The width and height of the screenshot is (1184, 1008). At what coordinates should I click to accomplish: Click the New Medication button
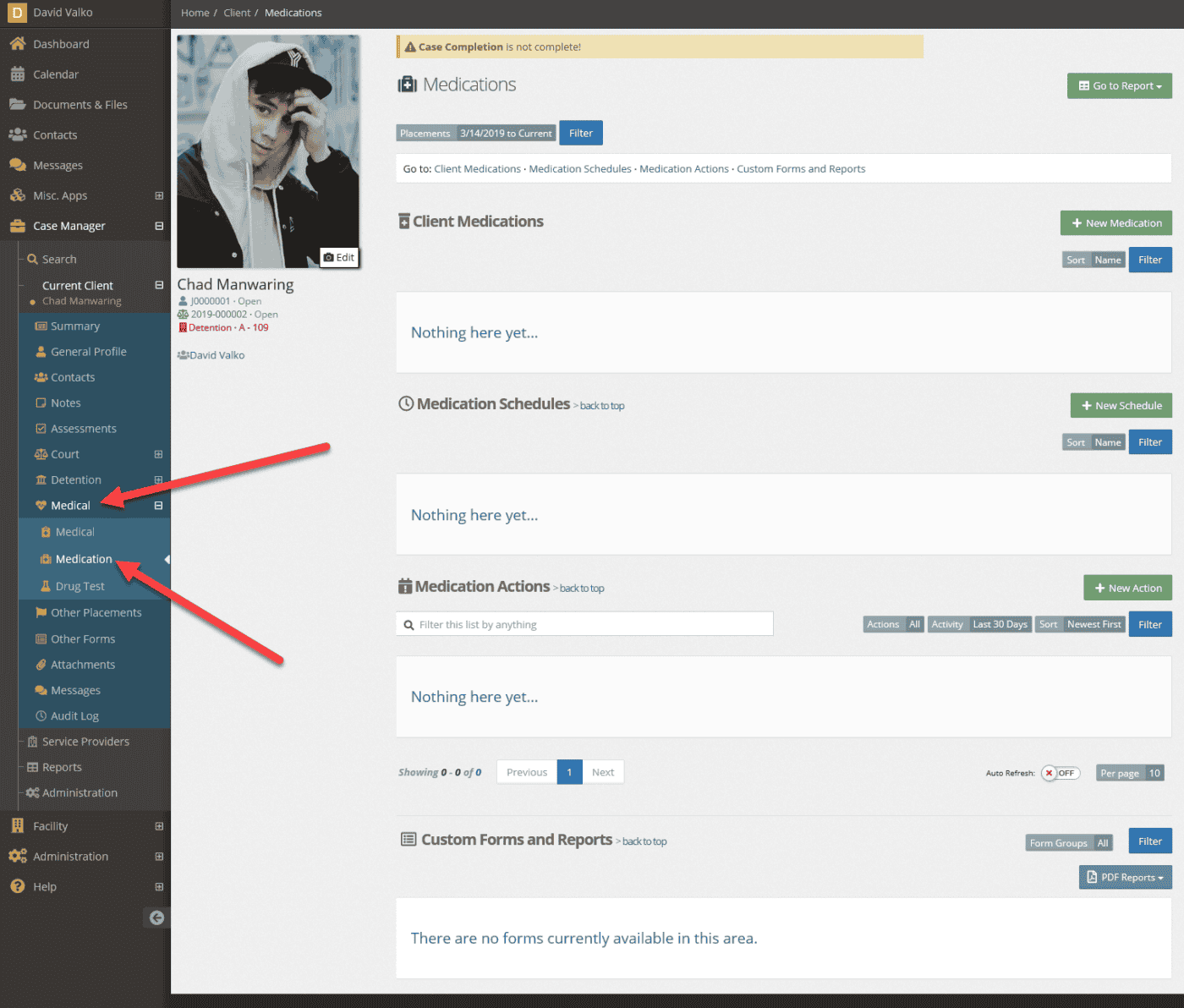(1116, 223)
